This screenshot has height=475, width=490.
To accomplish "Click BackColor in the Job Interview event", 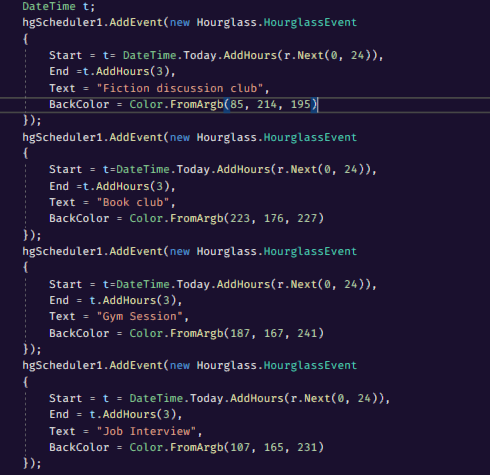I will click(79, 447).
